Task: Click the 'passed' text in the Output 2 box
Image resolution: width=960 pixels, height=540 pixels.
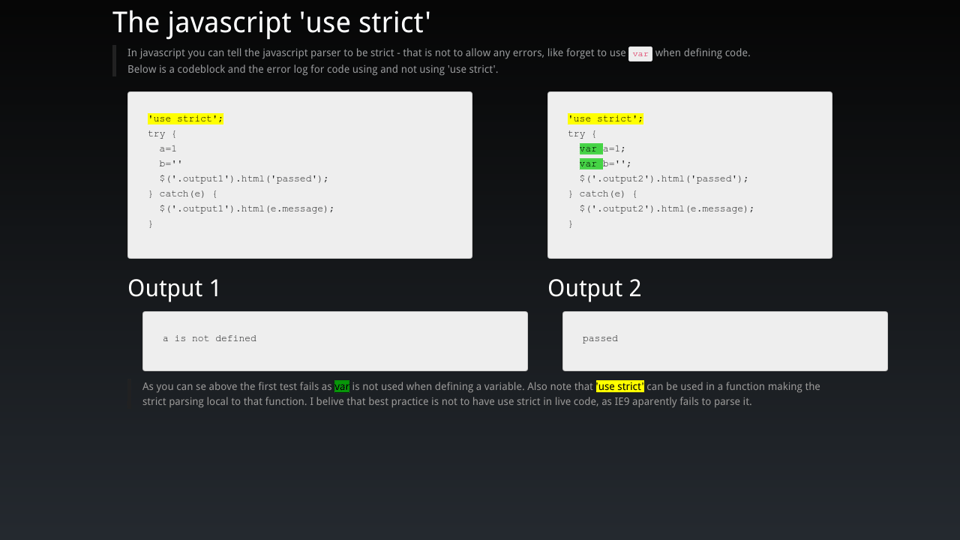Action: [x=600, y=339]
